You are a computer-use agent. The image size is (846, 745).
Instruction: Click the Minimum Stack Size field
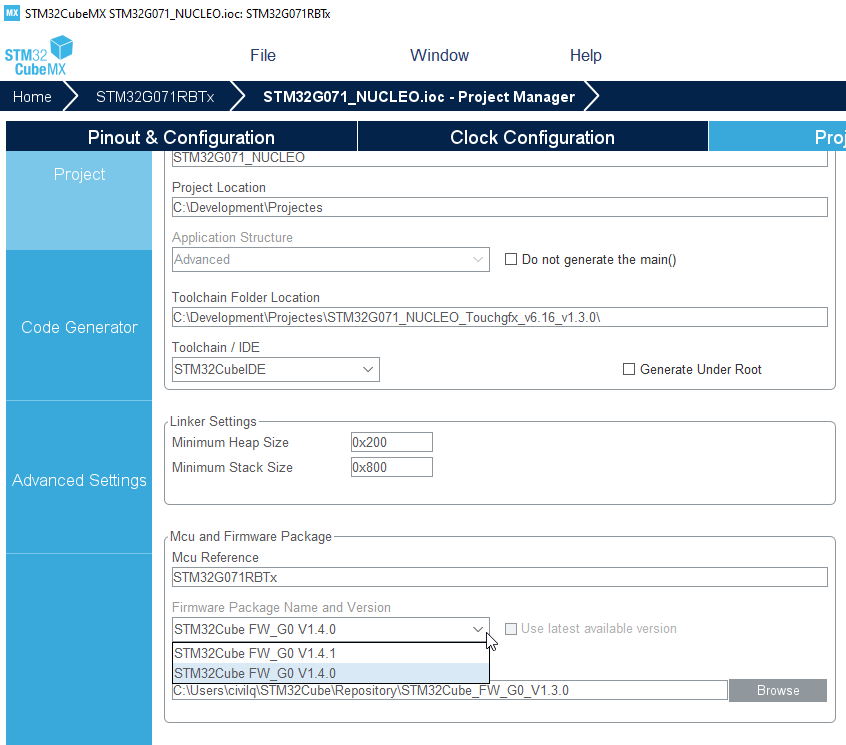(x=391, y=467)
